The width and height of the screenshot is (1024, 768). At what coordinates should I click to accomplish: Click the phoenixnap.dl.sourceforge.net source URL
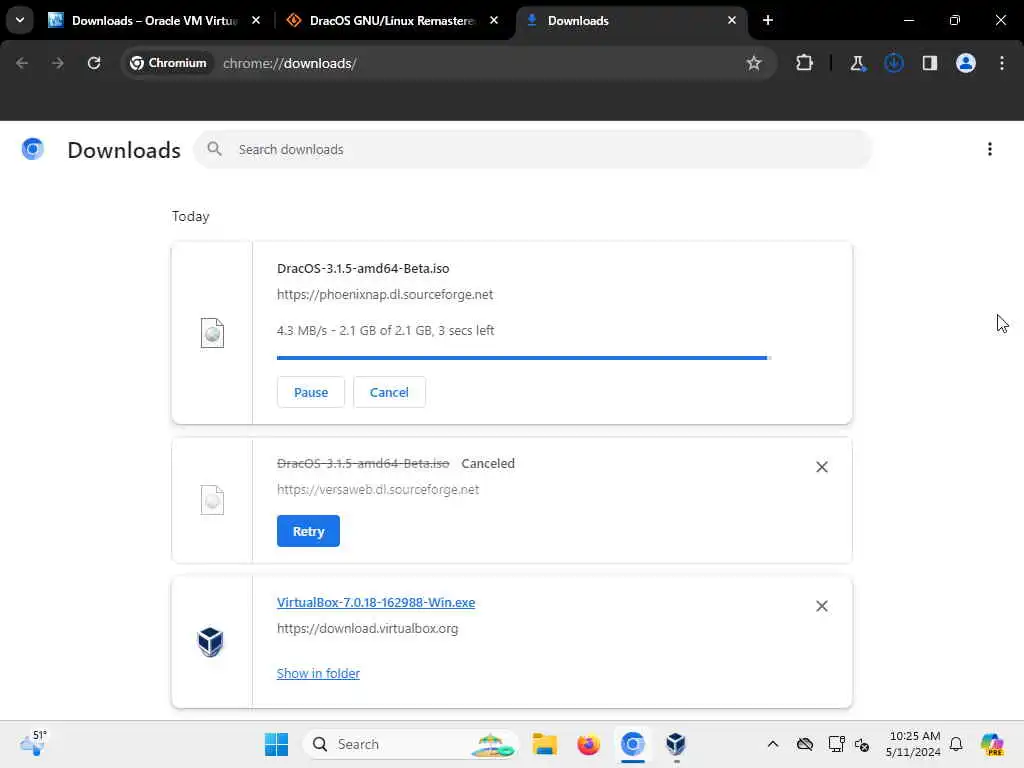(385, 295)
